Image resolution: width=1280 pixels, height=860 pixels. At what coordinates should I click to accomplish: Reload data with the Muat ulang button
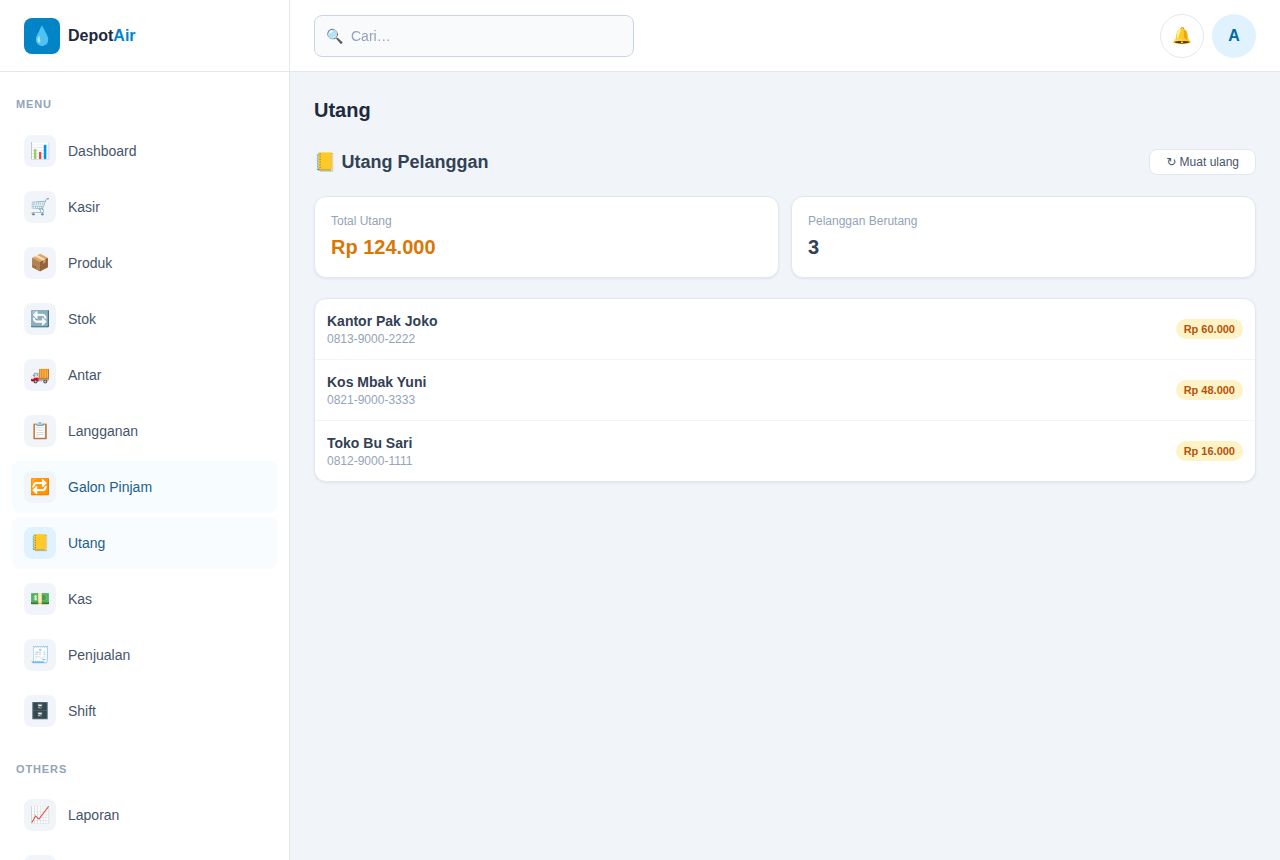point(1202,162)
